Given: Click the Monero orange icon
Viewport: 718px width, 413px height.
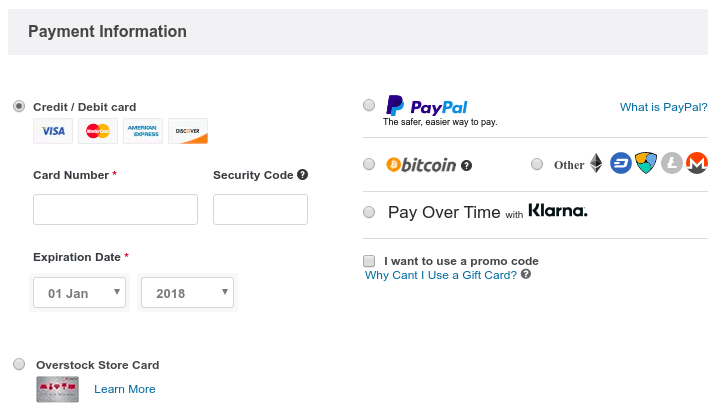Looking at the screenshot, I should click(697, 163).
